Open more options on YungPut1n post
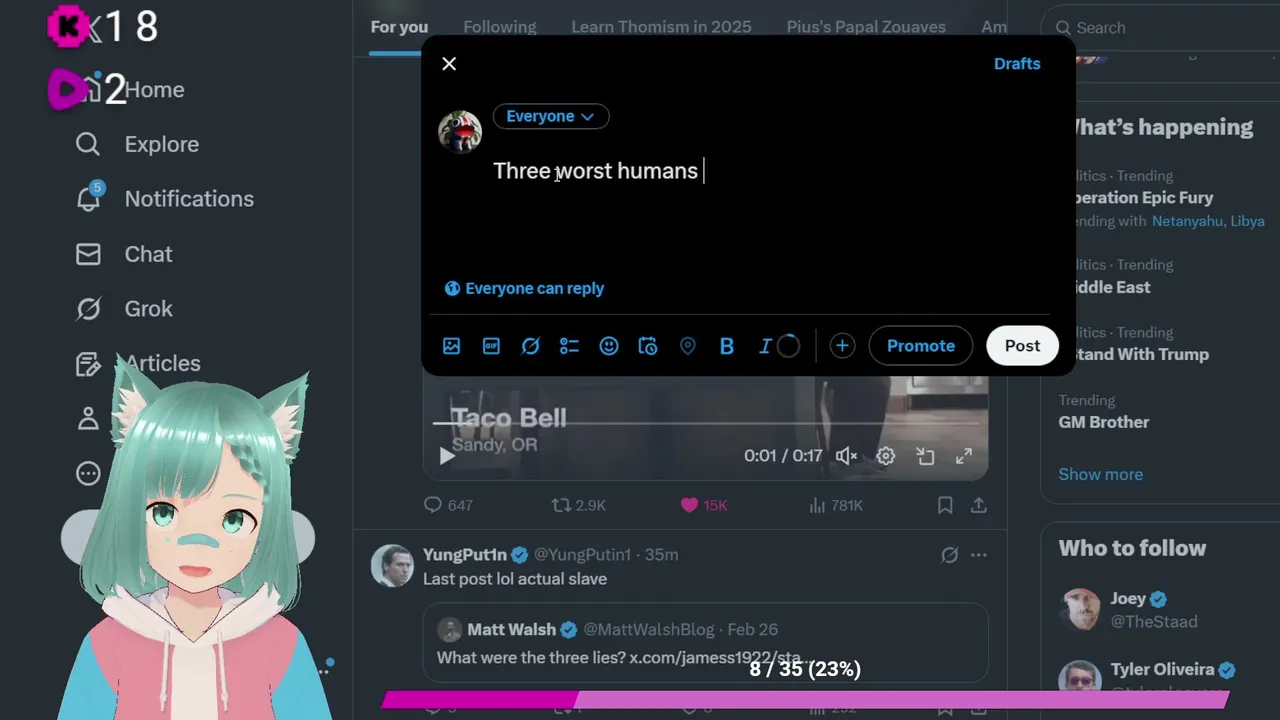 click(x=979, y=555)
